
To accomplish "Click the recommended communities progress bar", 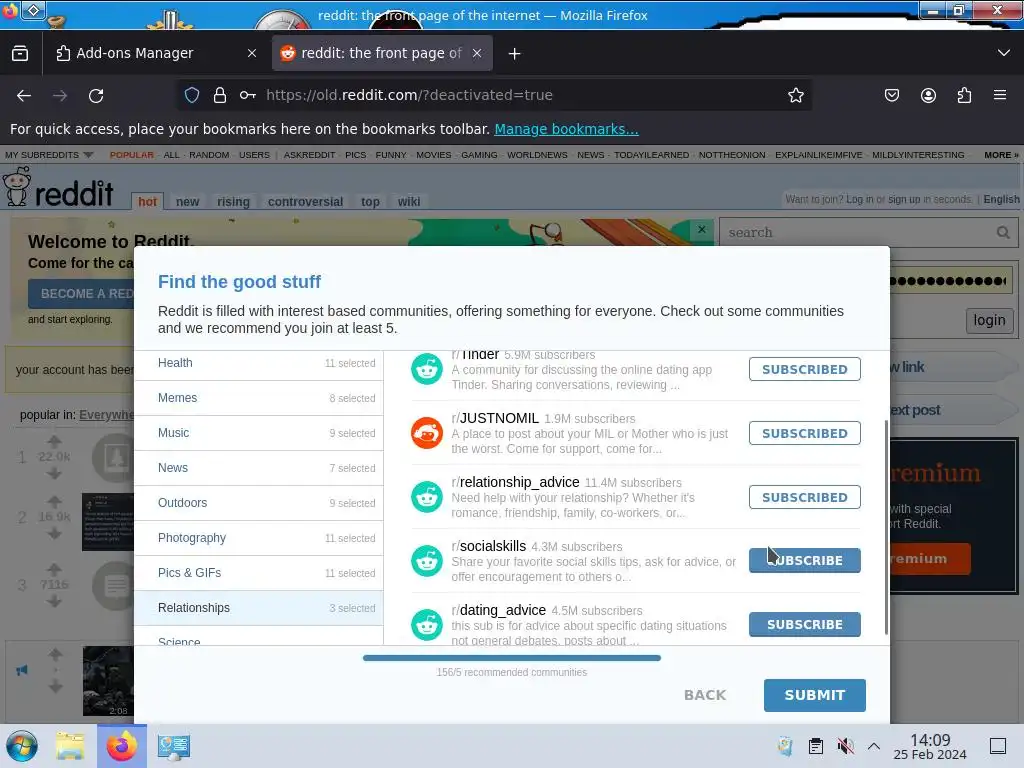I will [512, 658].
